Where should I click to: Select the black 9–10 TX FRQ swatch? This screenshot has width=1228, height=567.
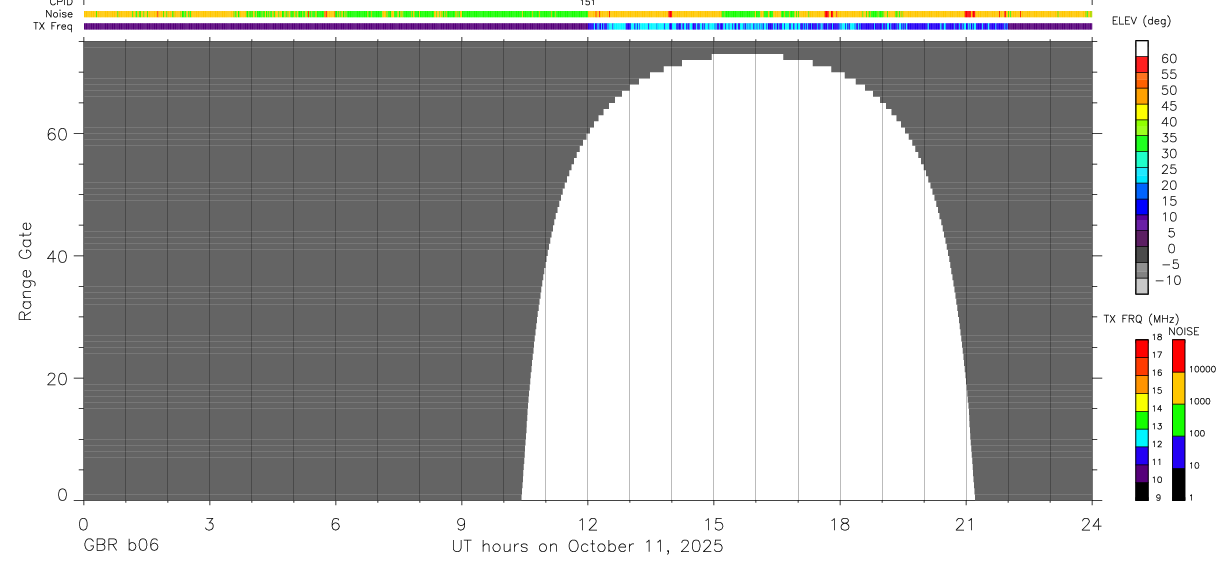coord(1141,490)
